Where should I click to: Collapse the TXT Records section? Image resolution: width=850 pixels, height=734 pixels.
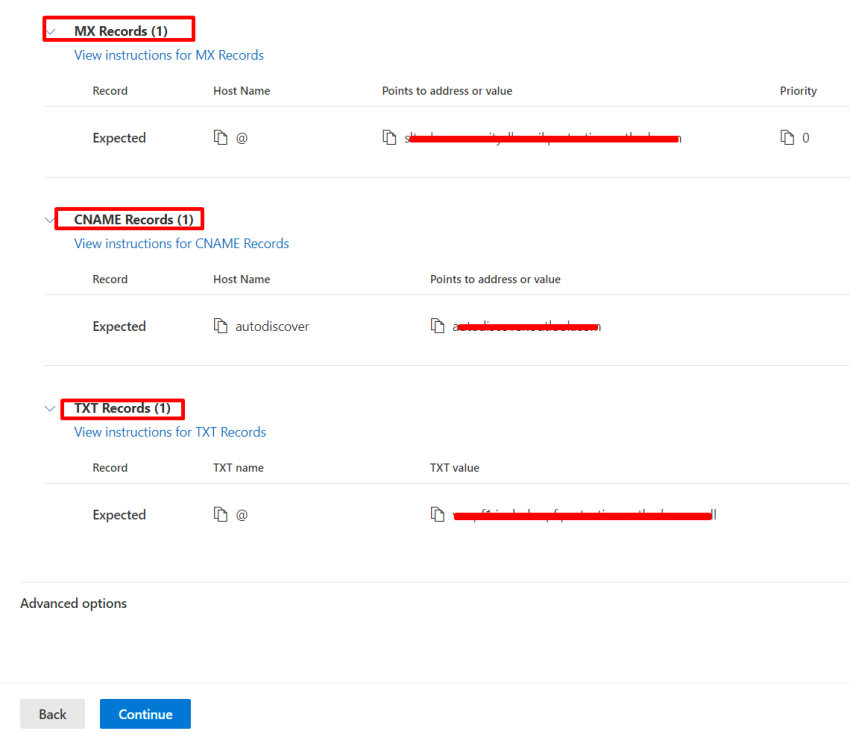pos(50,408)
